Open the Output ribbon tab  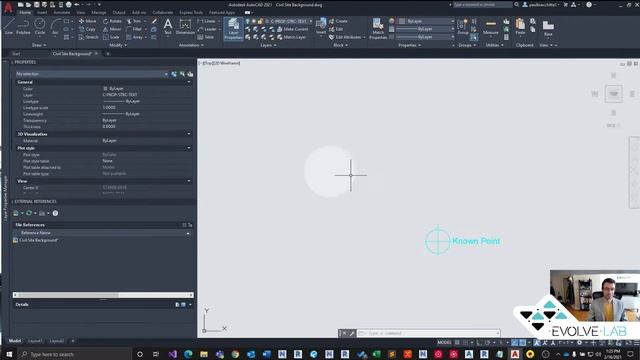pos(119,13)
